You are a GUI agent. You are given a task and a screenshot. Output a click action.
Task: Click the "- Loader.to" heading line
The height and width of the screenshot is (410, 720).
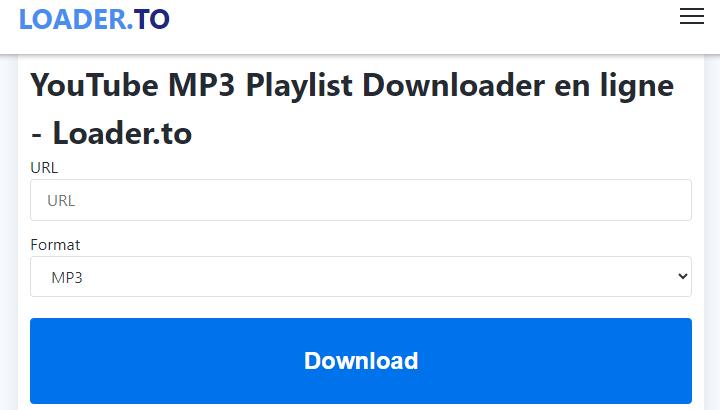pos(111,134)
